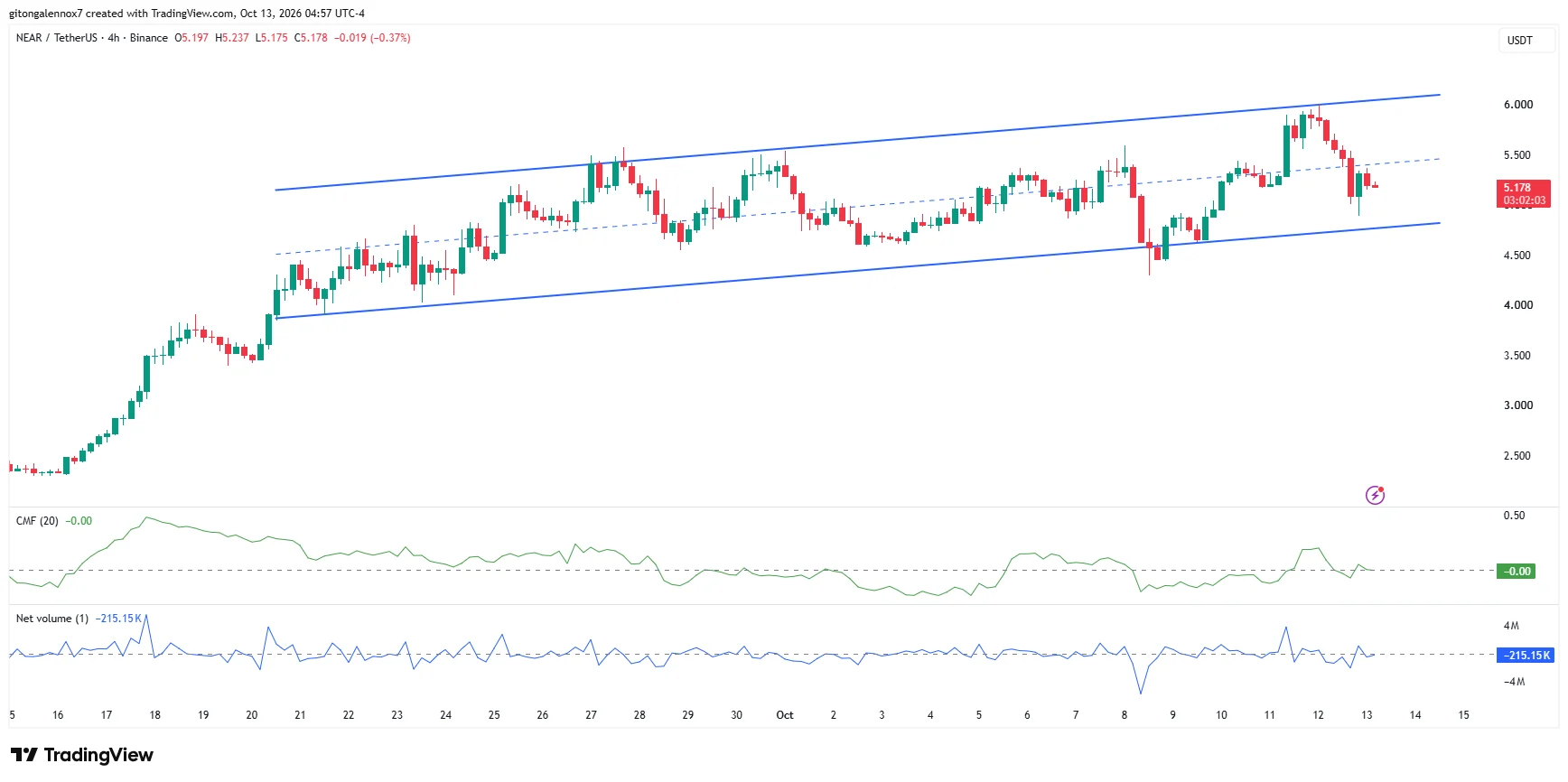Viewport: 1568px width, 782px height.
Task: Select the CMF (20) indicator label
Action: pos(37,521)
